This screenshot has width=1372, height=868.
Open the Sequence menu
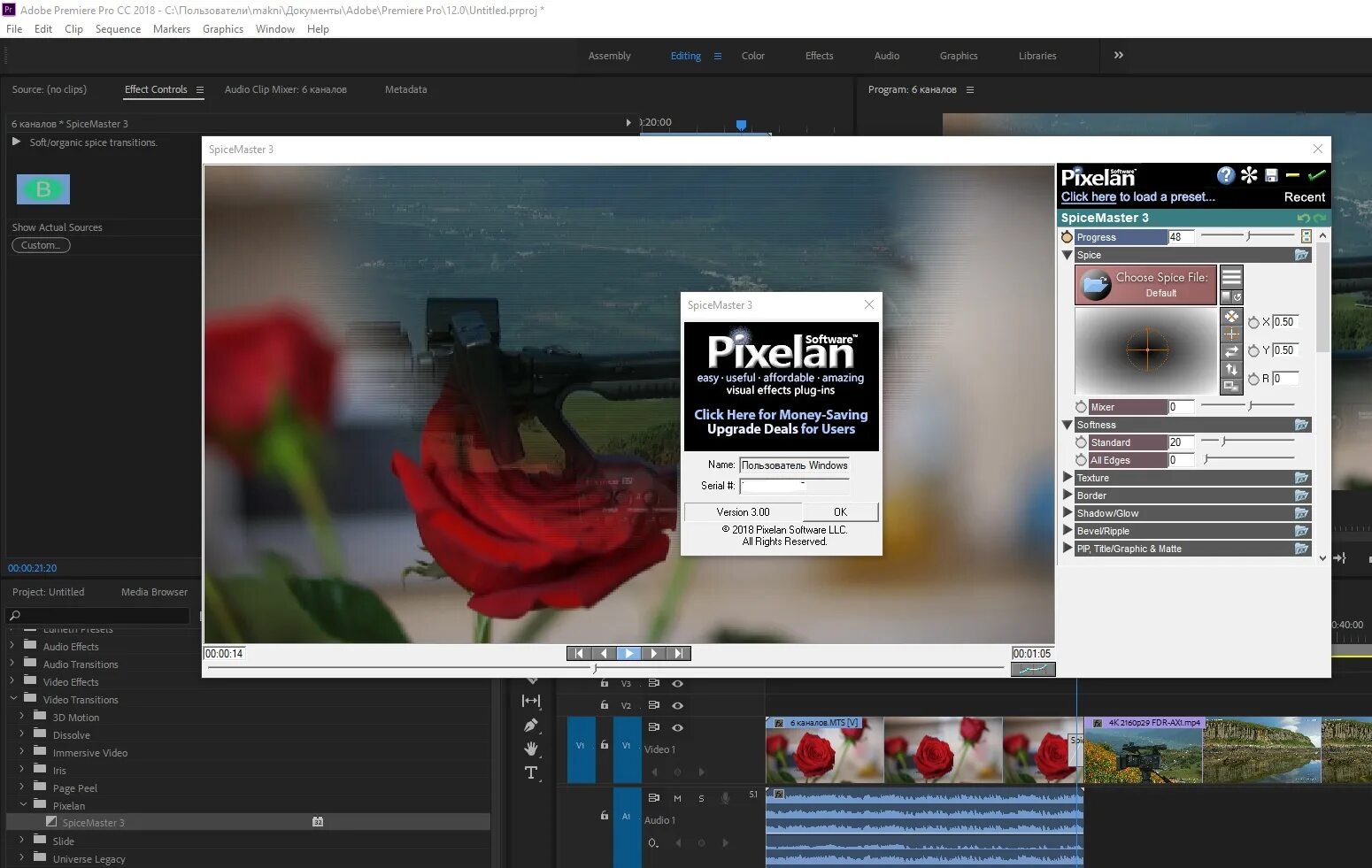click(x=118, y=29)
